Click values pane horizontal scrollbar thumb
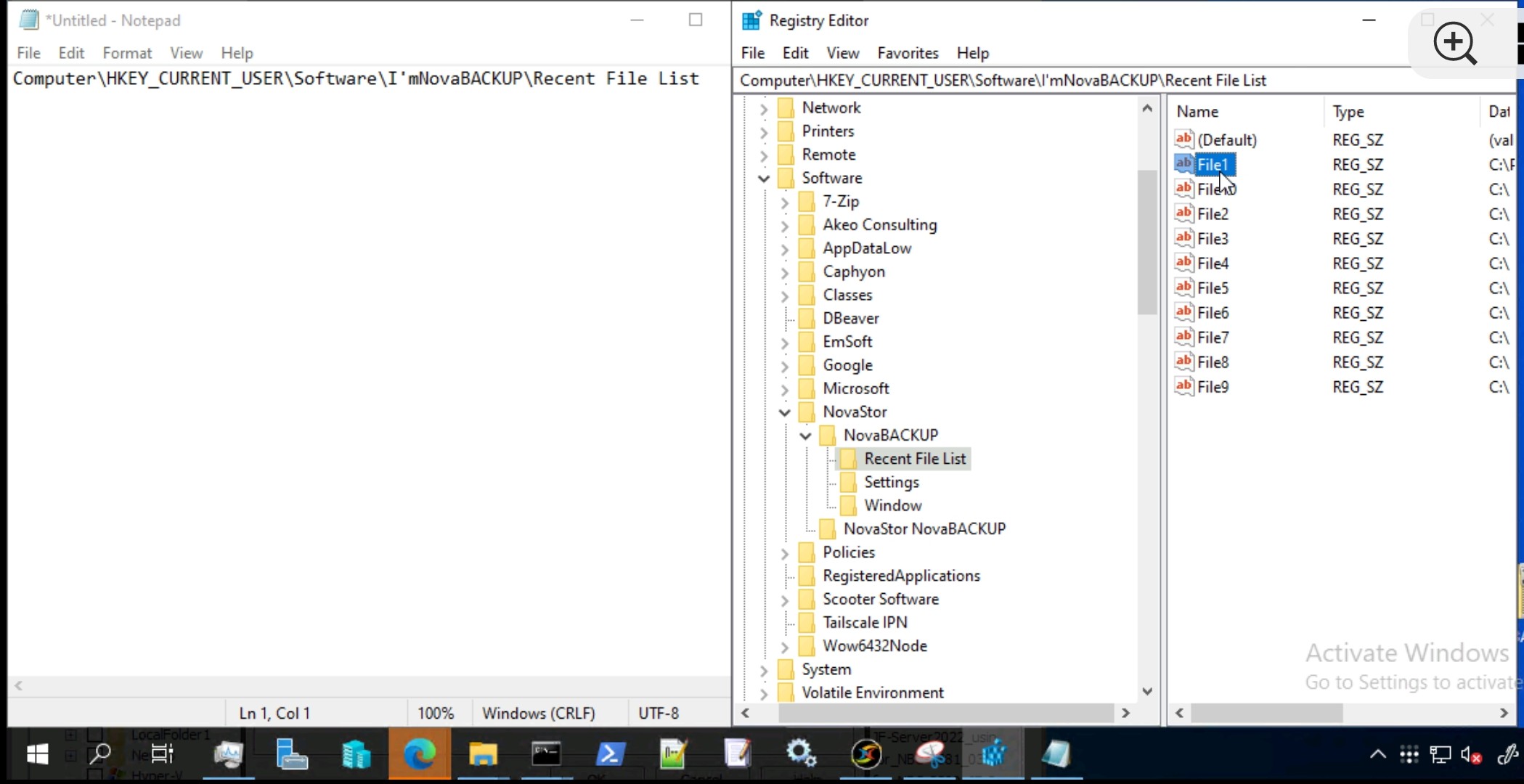Viewport: 1524px width, 784px height. pyautogui.click(x=1266, y=714)
